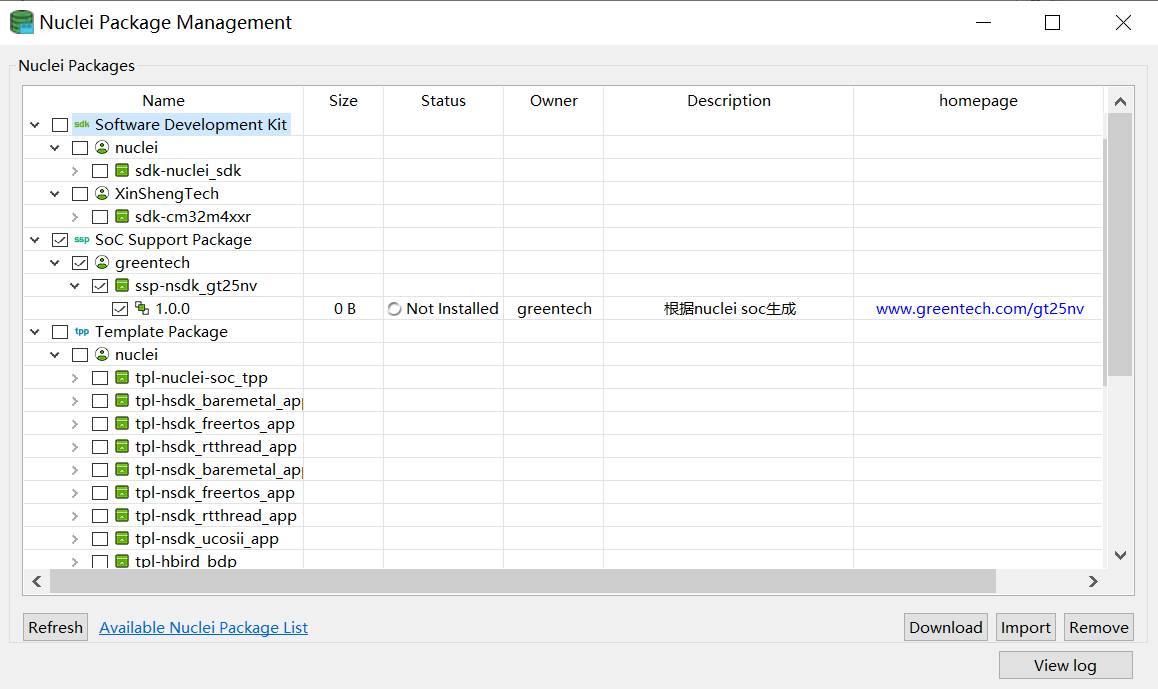The width and height of the screenshot is (1158, 689).
Task: Click the Refresh button
Action: (x=55, y=627)
